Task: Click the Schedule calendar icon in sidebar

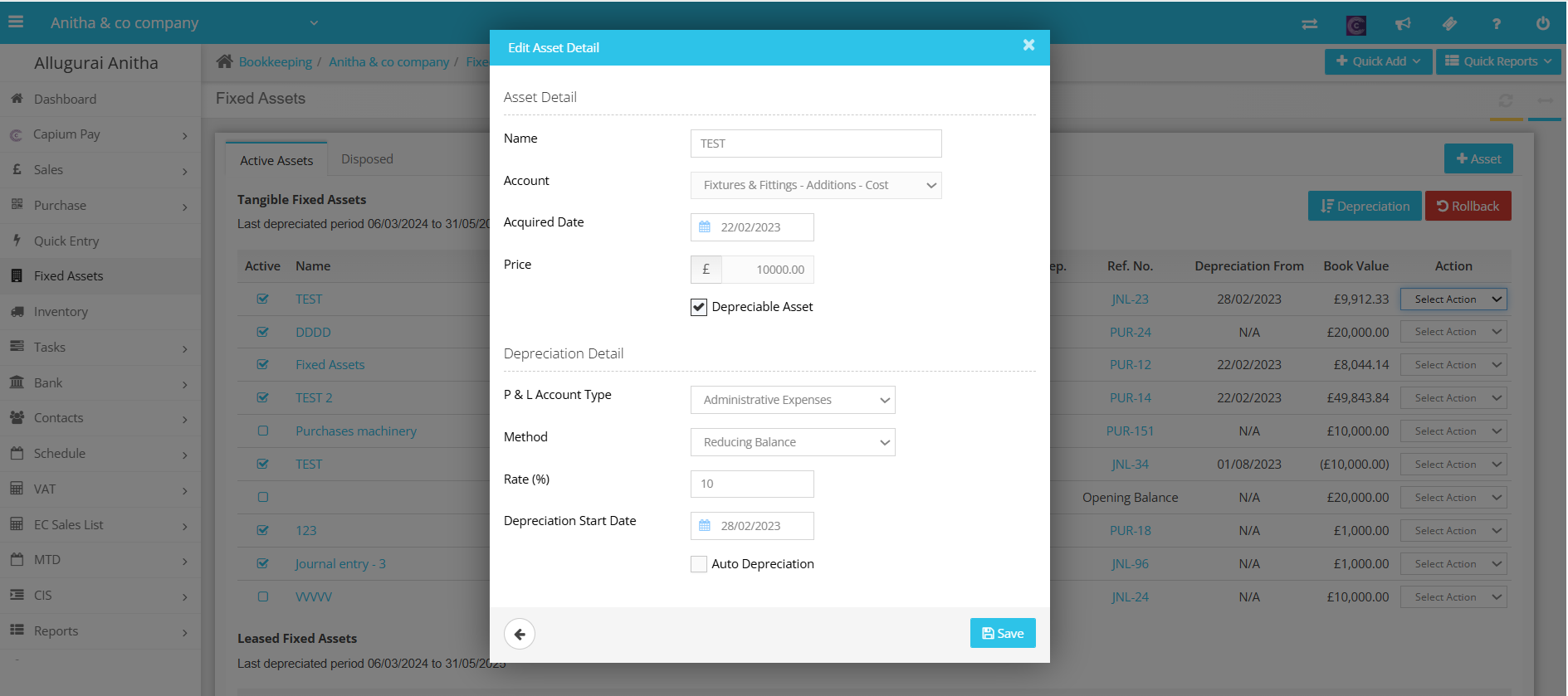Action: coord(17,454)
